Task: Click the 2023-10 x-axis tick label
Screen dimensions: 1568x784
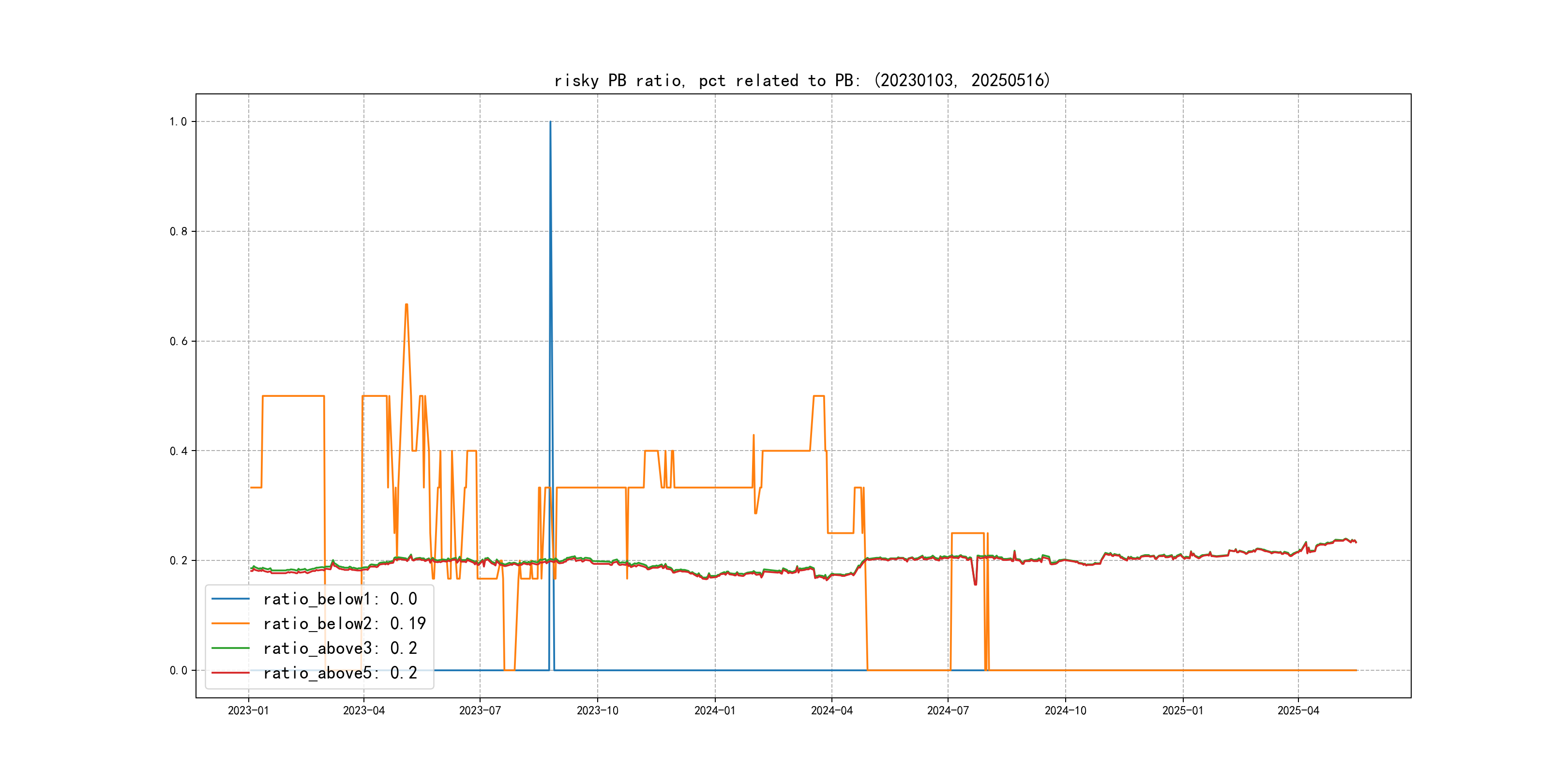Action: 597,711
